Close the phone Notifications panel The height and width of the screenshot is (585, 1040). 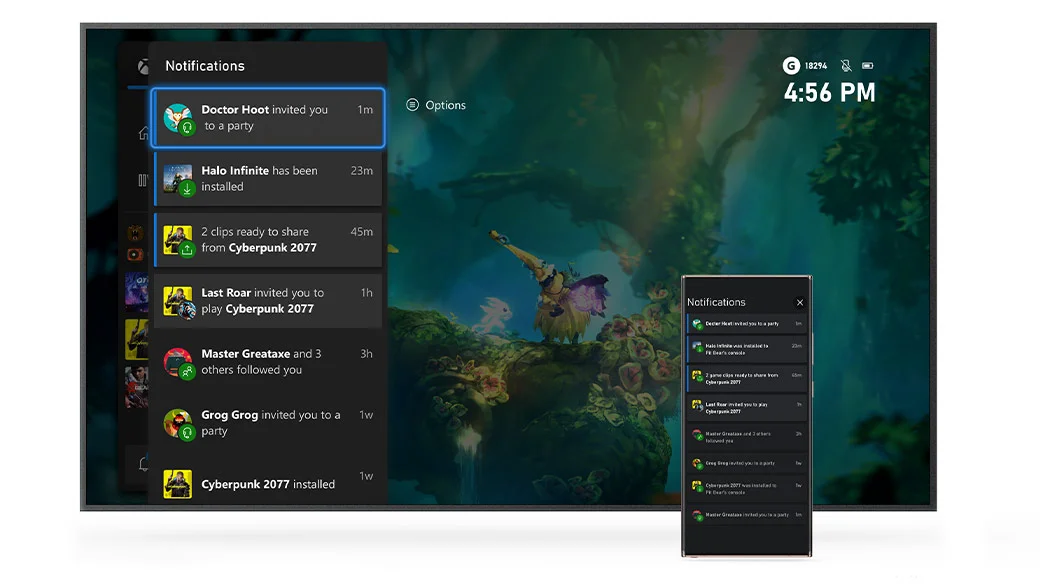(800, 302)
